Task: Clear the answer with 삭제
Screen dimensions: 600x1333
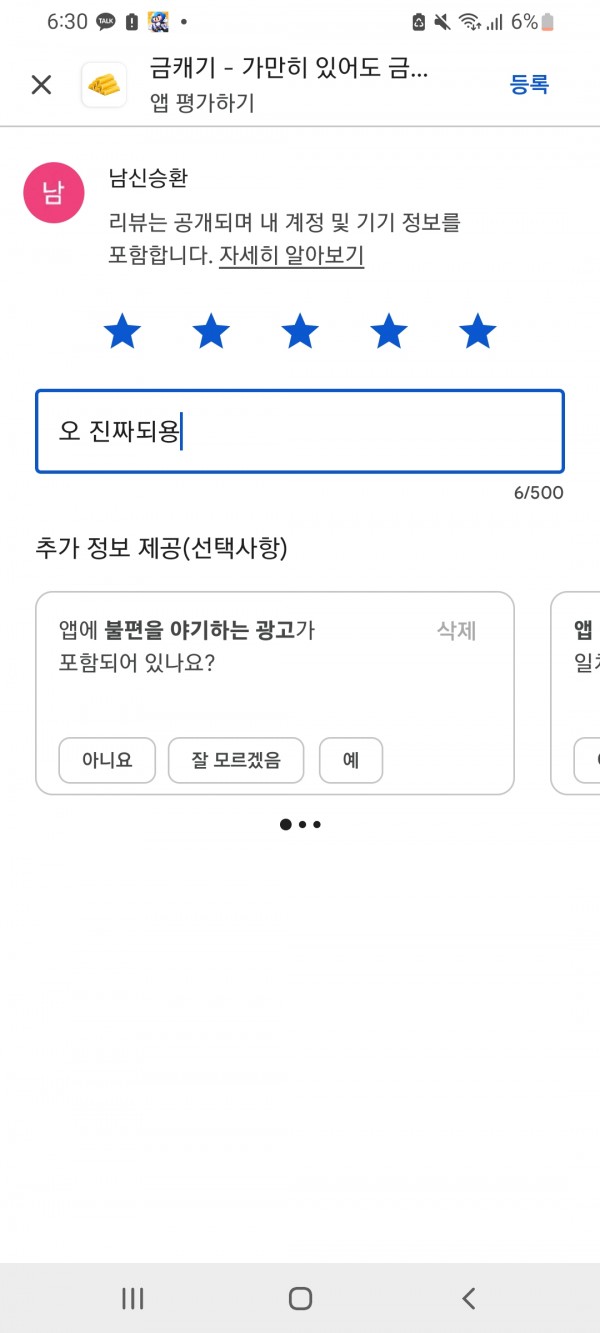Action: tap(456, 631)
